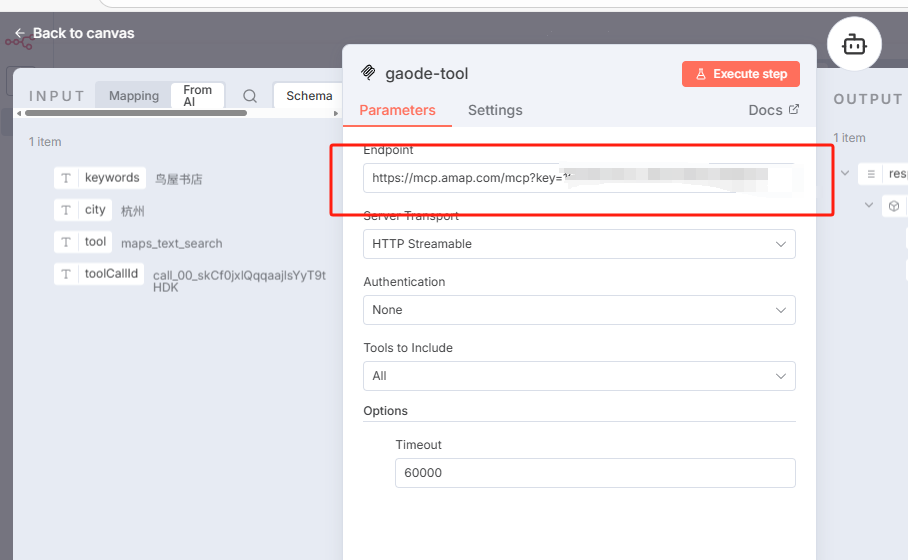Image resolution: width=908 pixels, height=560 pixels.
Task: Open the Docs link
Action: [x=773, y=110]
